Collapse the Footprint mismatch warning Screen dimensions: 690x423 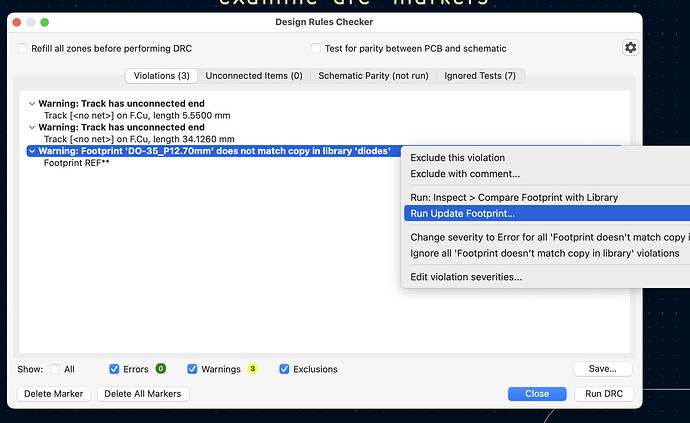pos(32,151)
